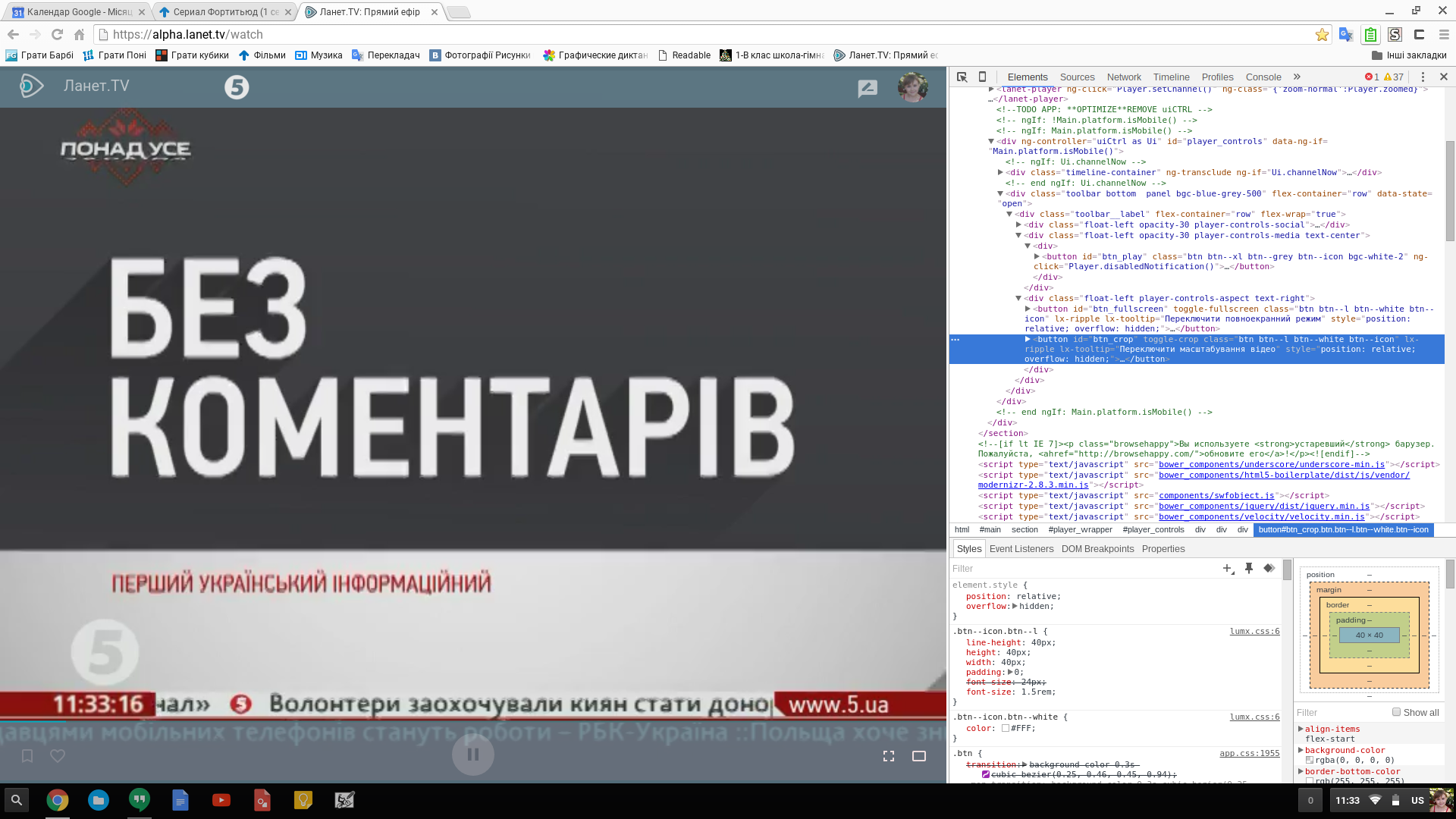
Task: Switch to the Network tab
Action: [x=1123, y=77]
